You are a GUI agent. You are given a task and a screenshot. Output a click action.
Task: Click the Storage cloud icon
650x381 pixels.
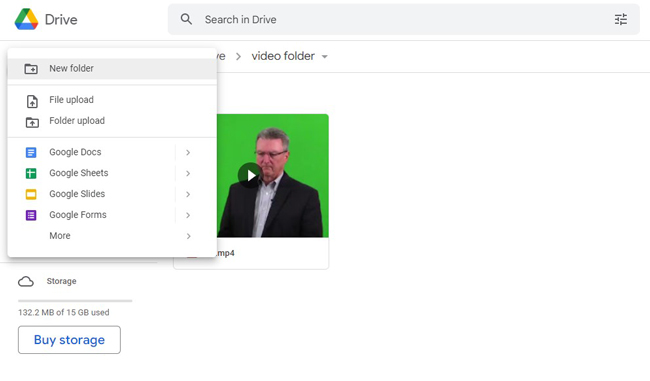coord(26,282)
